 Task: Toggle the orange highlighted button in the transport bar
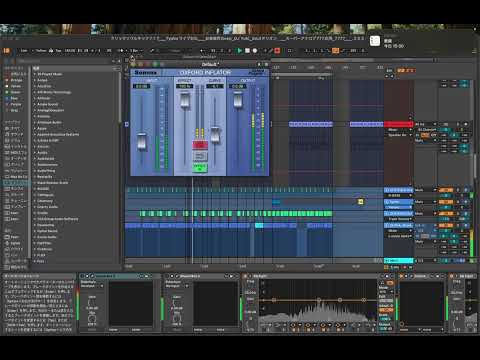(335, 51)
